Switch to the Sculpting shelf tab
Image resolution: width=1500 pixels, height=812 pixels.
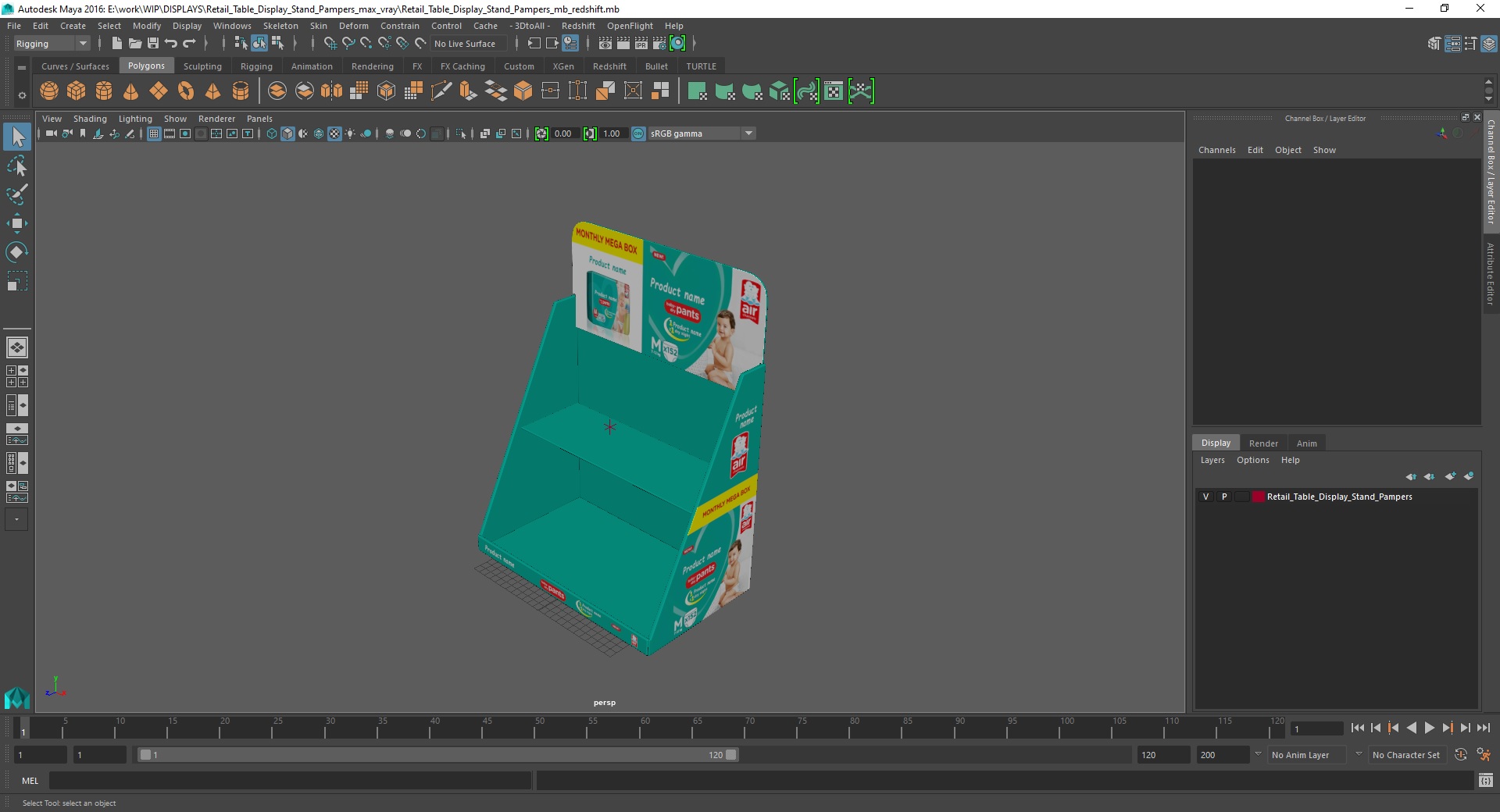[x=202, y=66]
